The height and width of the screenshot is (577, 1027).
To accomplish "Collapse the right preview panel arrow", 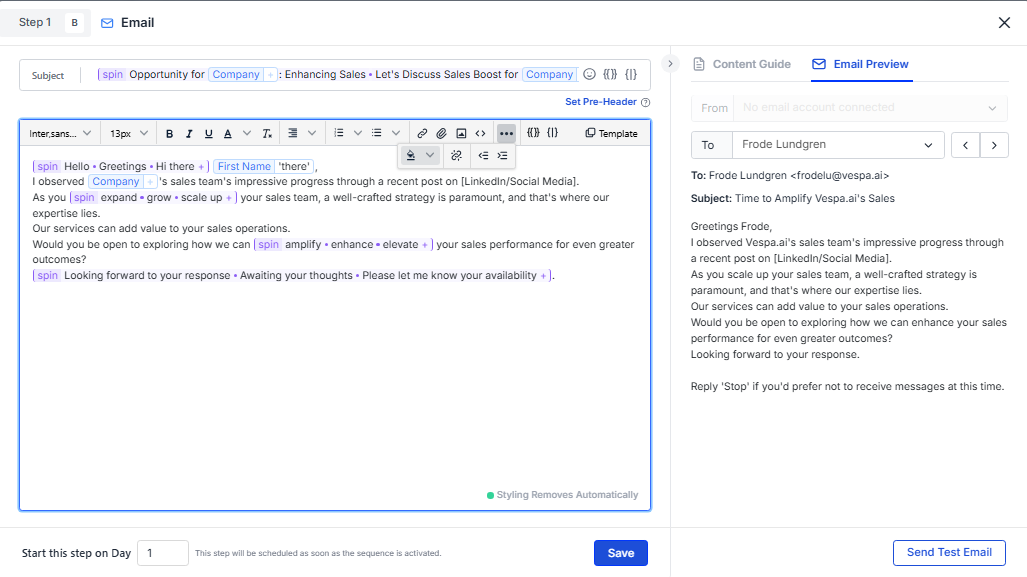I will 670,64.
